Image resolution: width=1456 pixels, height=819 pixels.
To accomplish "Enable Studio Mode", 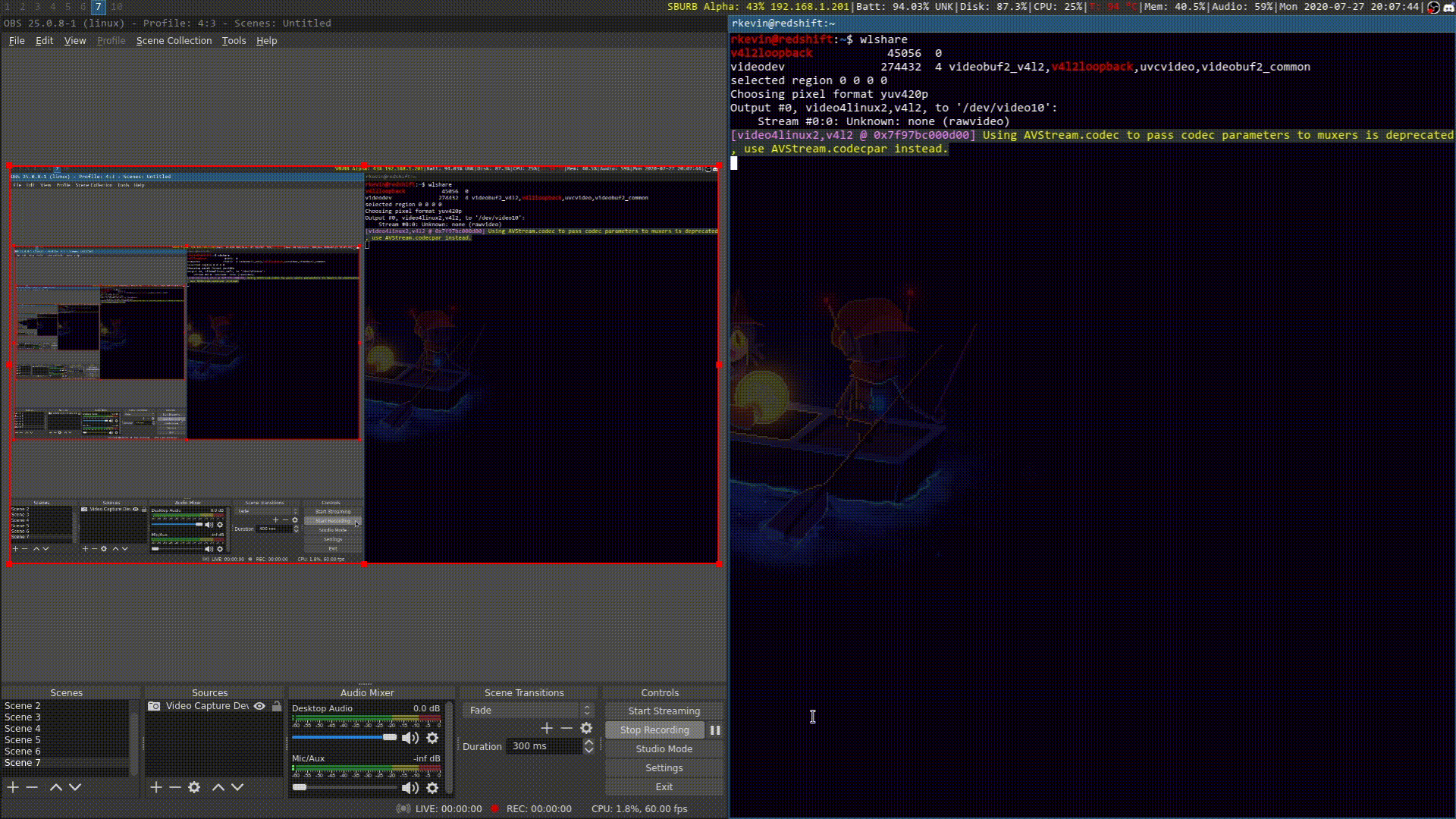I will click(x=664, y=748).
